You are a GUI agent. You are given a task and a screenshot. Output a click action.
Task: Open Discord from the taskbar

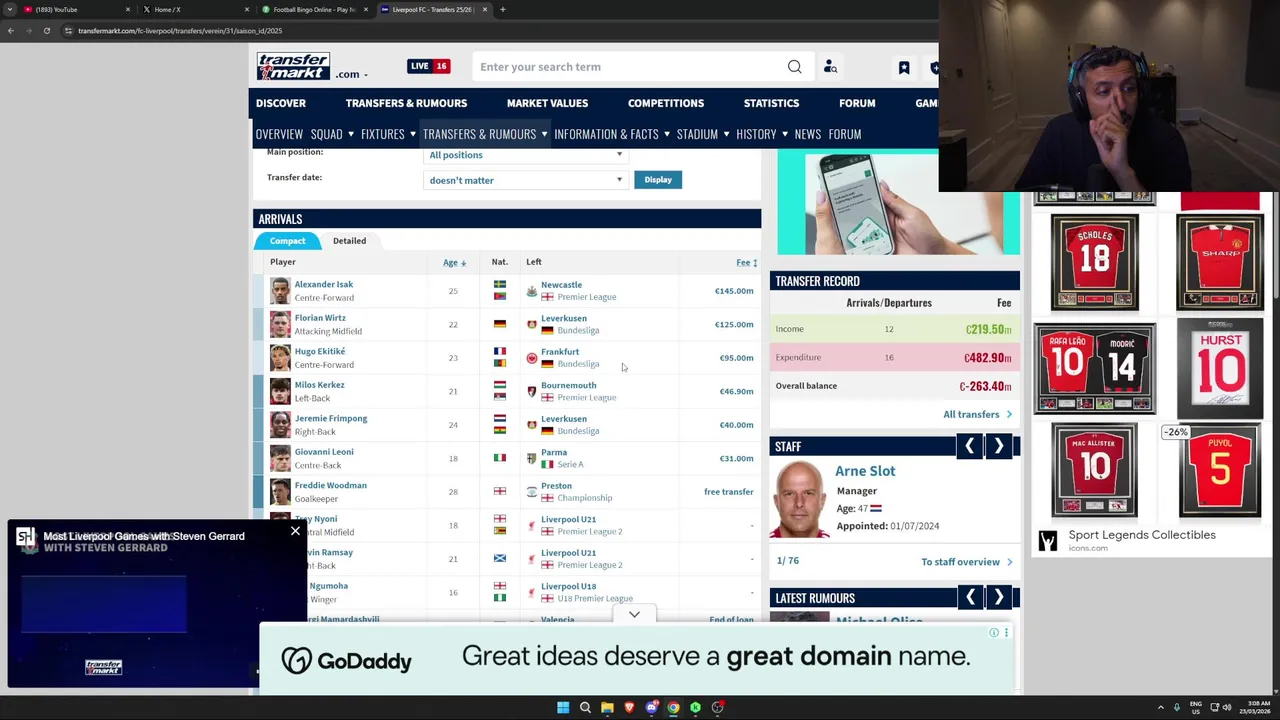coord(651,707)
